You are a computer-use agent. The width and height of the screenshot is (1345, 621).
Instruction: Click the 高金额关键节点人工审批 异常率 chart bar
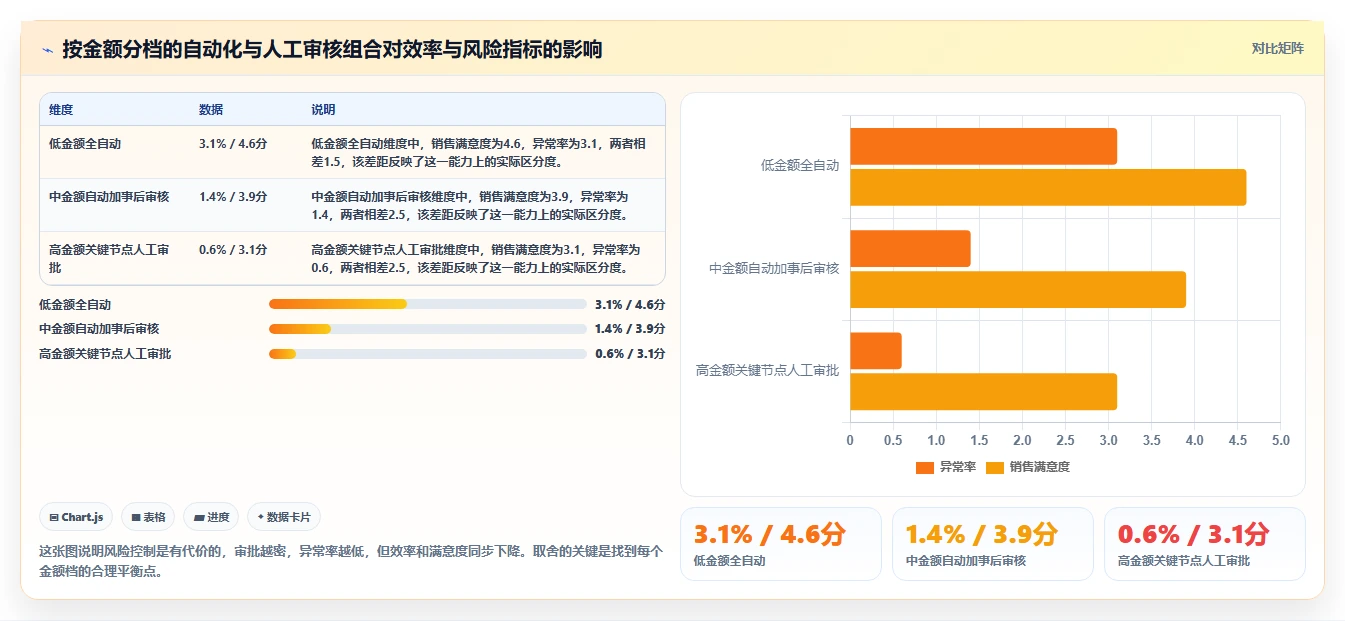click(876, 351)
